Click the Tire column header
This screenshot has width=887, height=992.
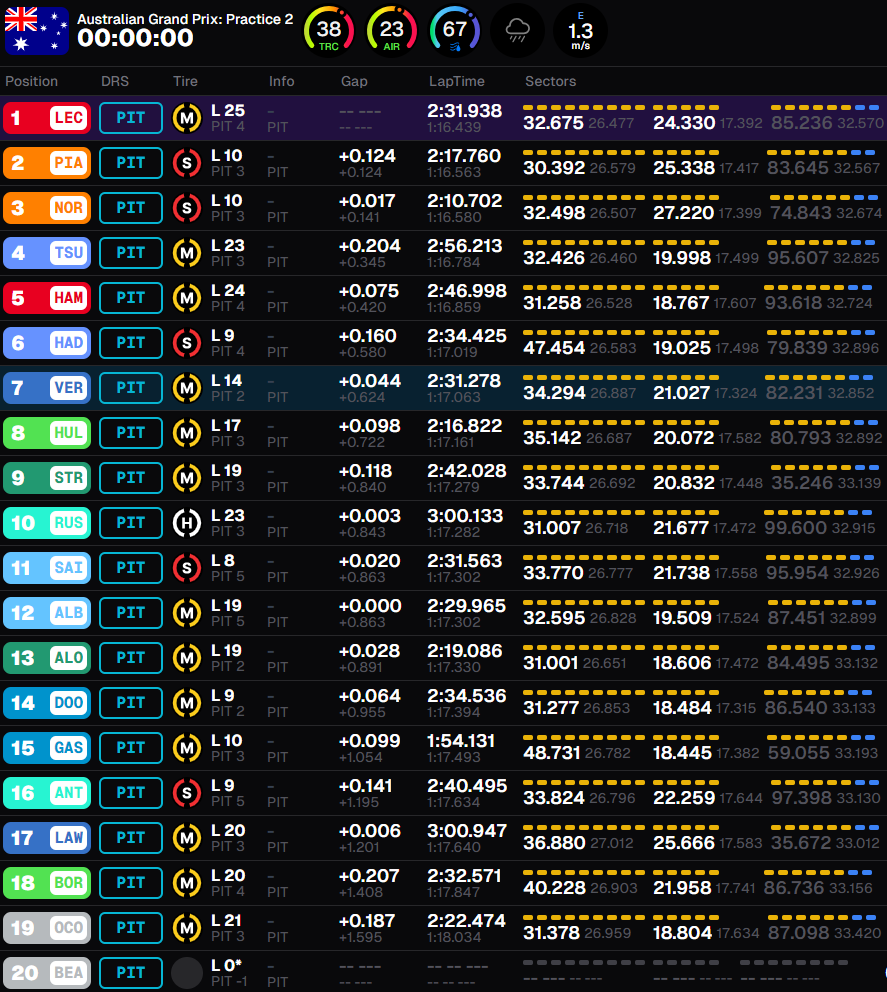185,81
